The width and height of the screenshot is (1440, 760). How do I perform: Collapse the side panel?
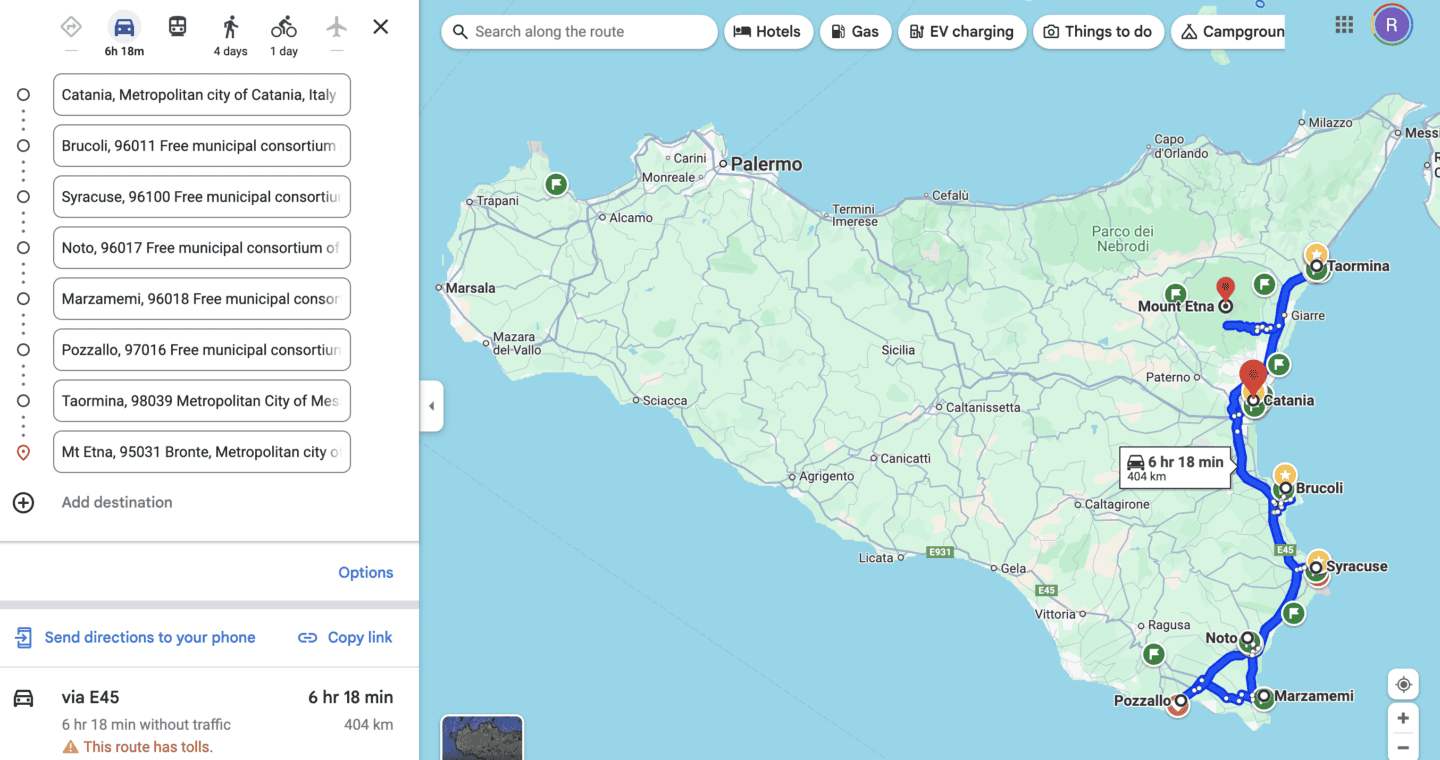click(x=431, y=406)
